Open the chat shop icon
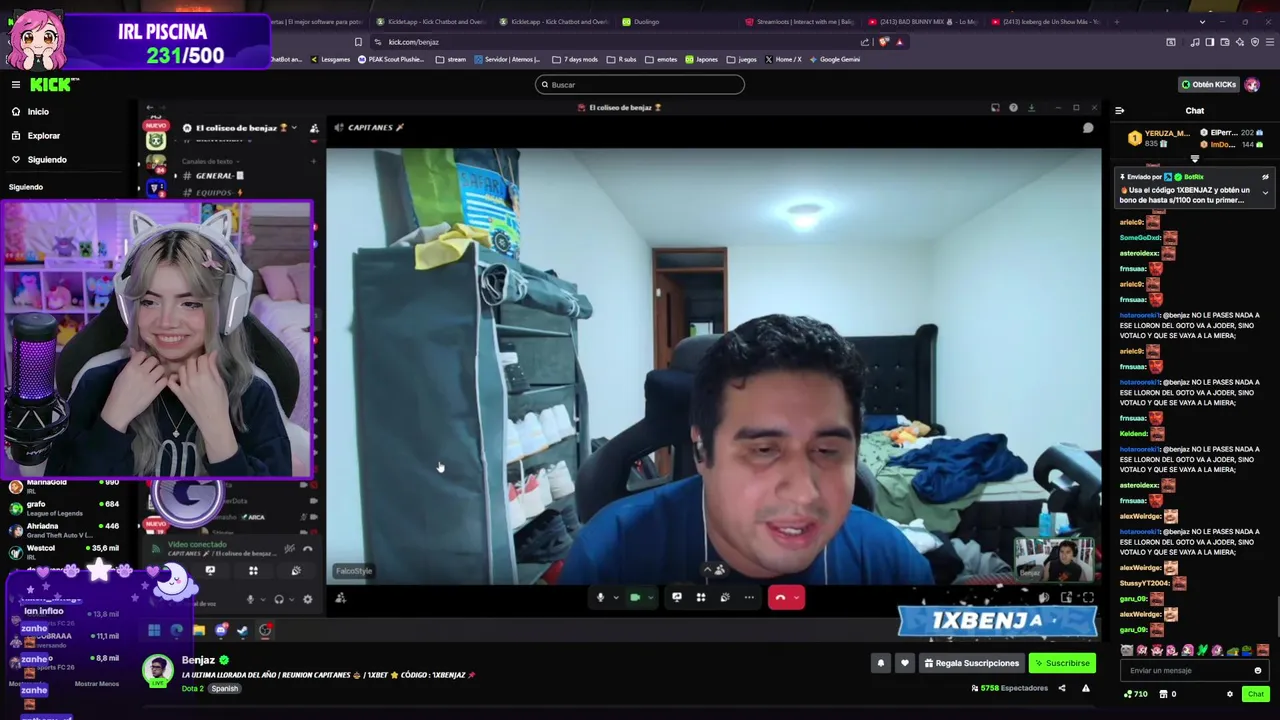 [x=1162, y=694]
